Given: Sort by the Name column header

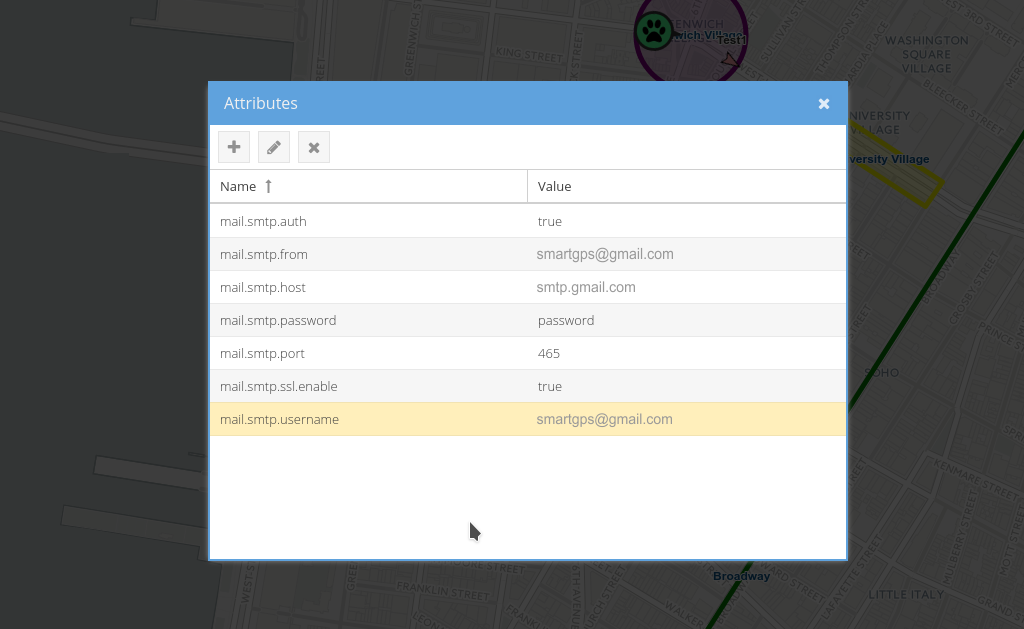Looking at the screenshot, I should click(x=238, y=186).
